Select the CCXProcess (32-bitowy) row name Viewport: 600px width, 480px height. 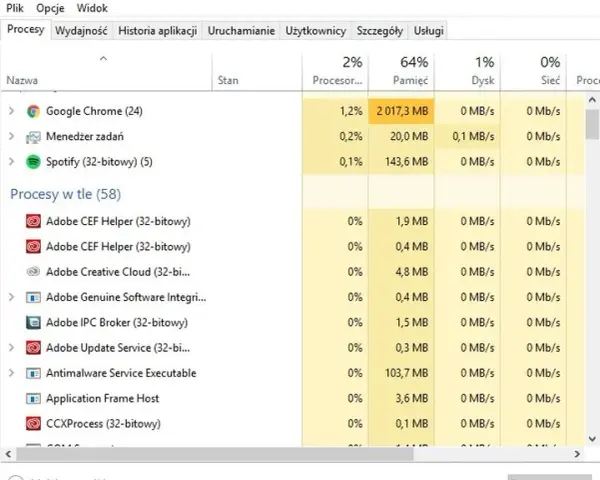pos(103,424)
